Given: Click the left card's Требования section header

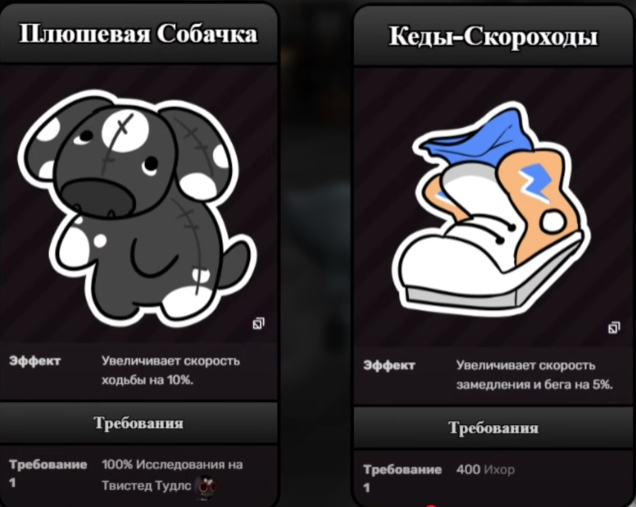Looking at the screenshot, I should tap(138, 423).
